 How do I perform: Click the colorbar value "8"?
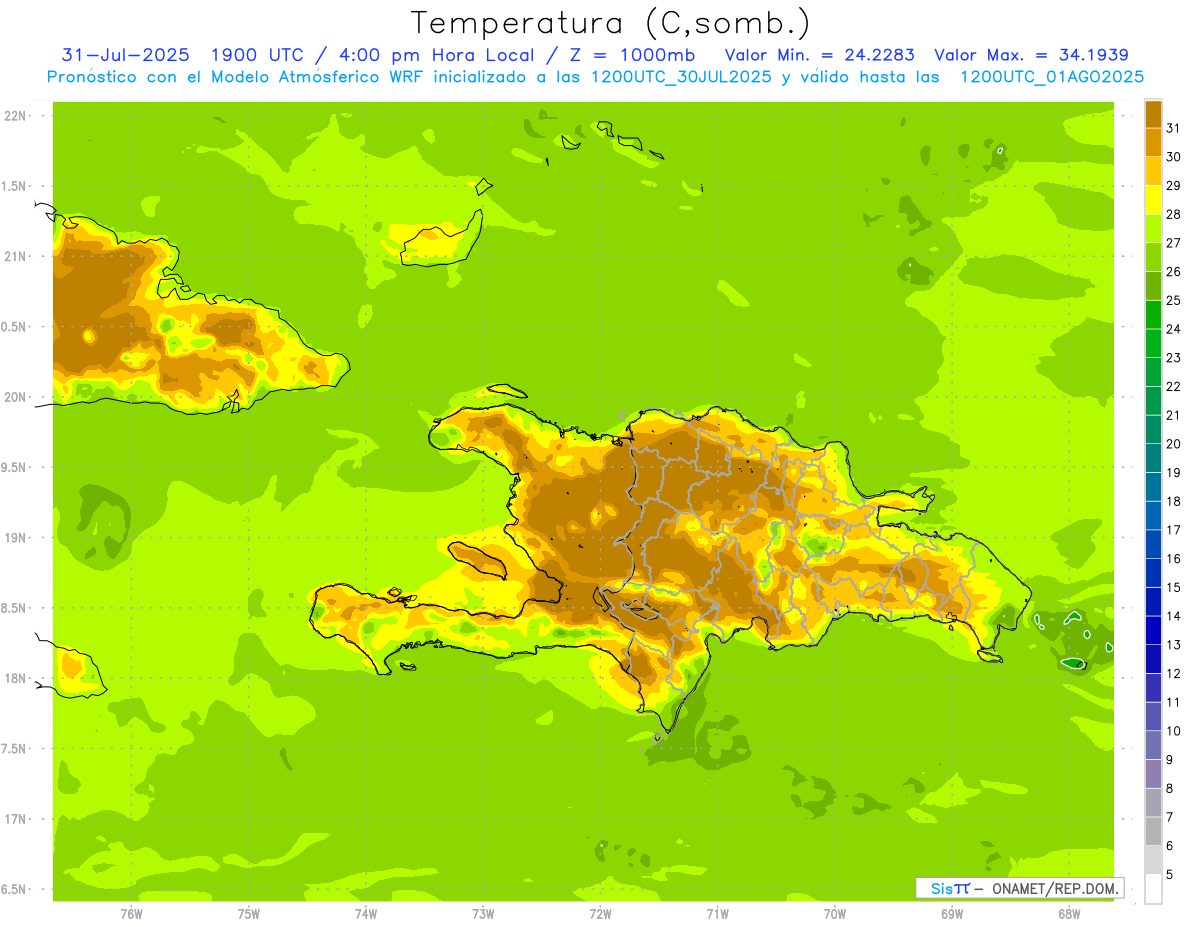[1170, 788]
